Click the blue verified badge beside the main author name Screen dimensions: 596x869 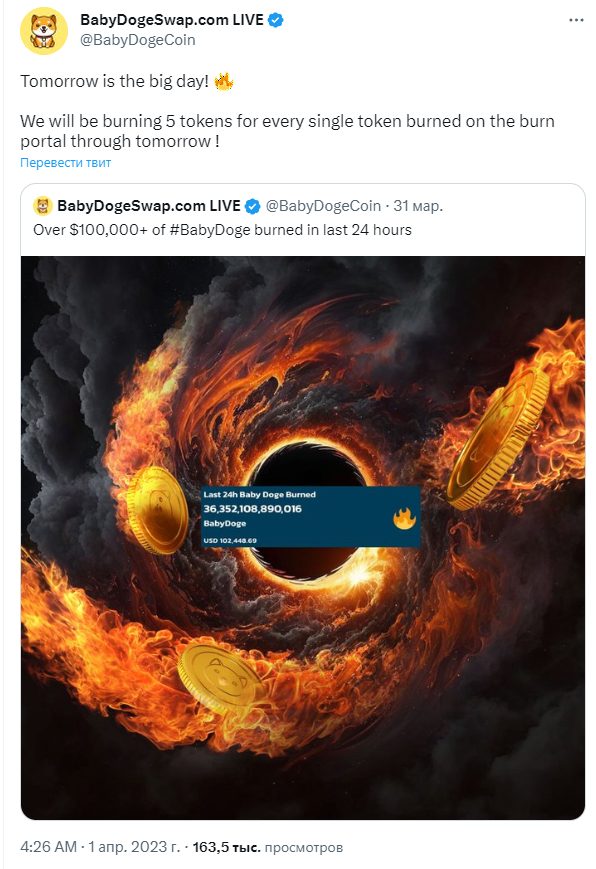coord(276,20)
